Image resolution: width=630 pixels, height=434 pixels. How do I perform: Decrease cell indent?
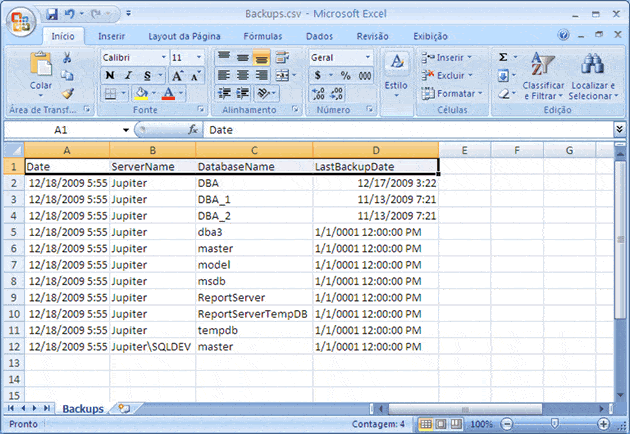pyautogui.click(x=224, y=94)
